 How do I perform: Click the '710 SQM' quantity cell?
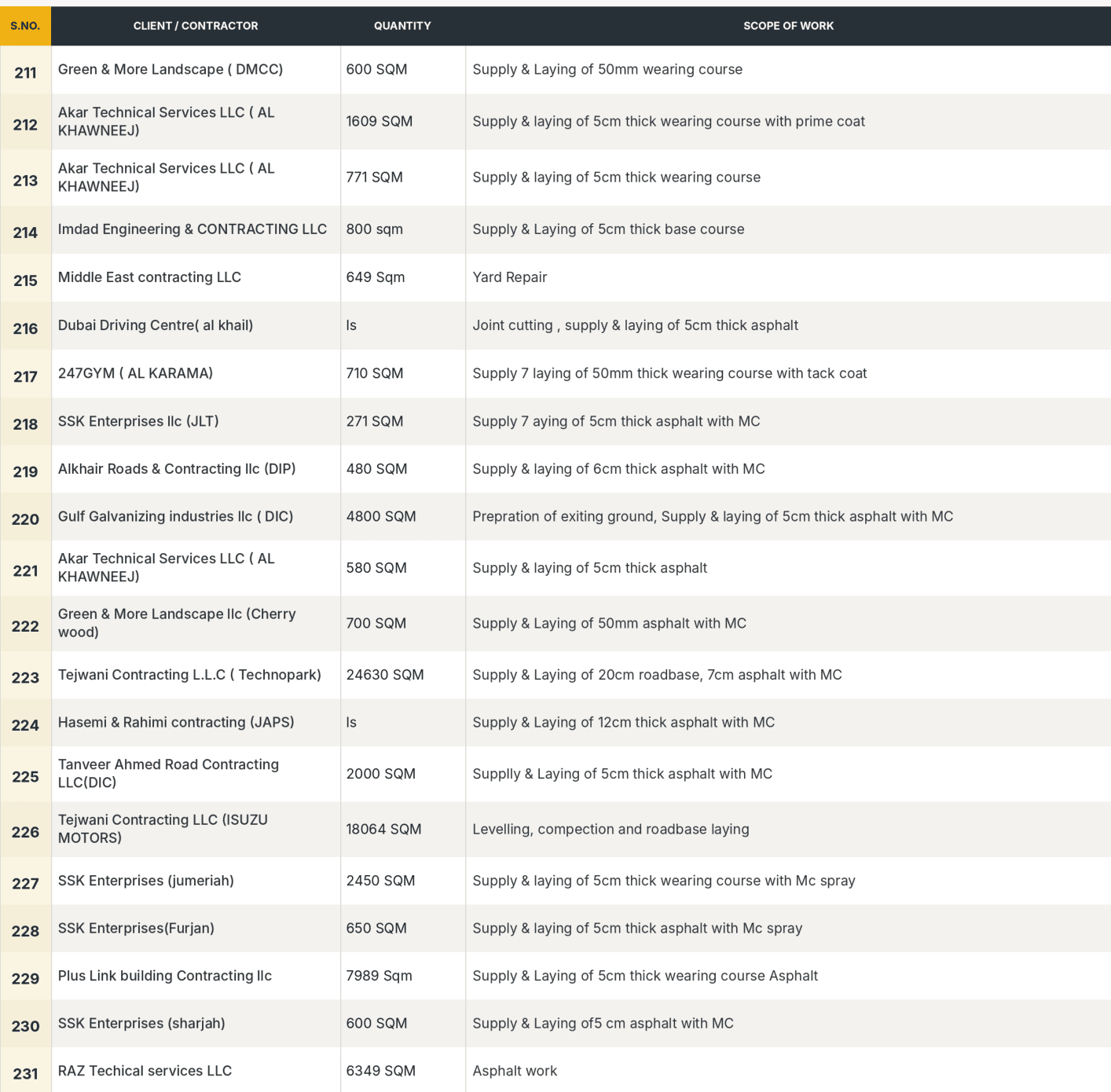coord(402,373)
